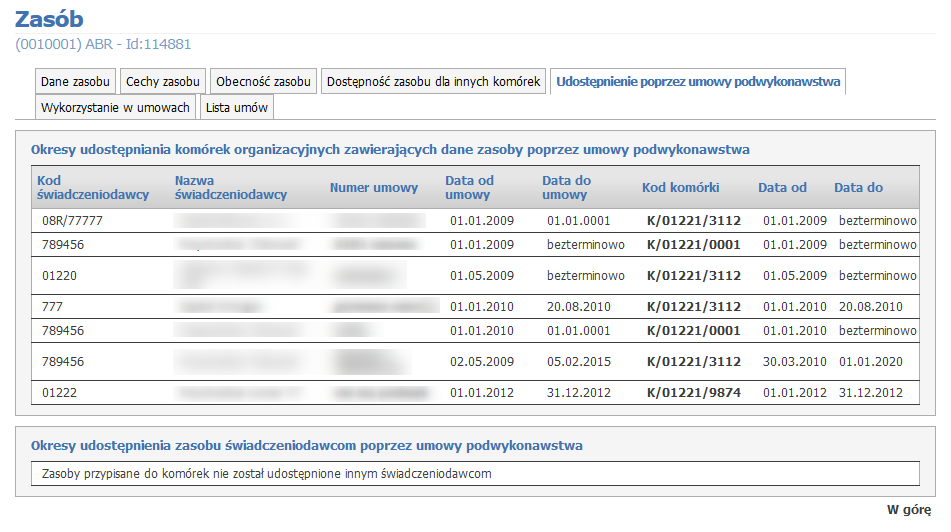Screen dimensions: 951x532
Task: Click the 05.02.2015 contract end date
Action: pos(579,362)
